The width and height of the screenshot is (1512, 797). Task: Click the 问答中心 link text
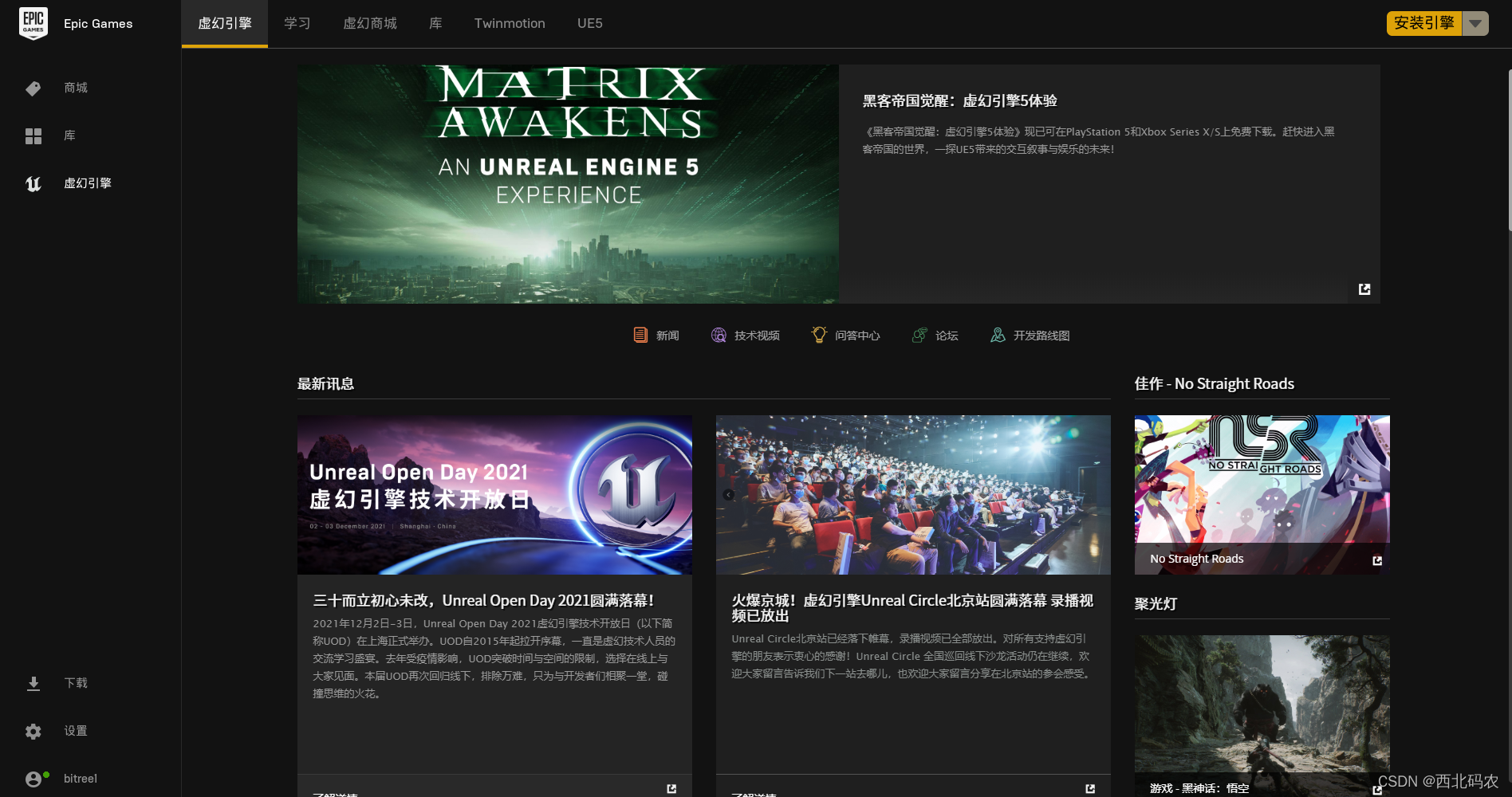click(857, 336)
